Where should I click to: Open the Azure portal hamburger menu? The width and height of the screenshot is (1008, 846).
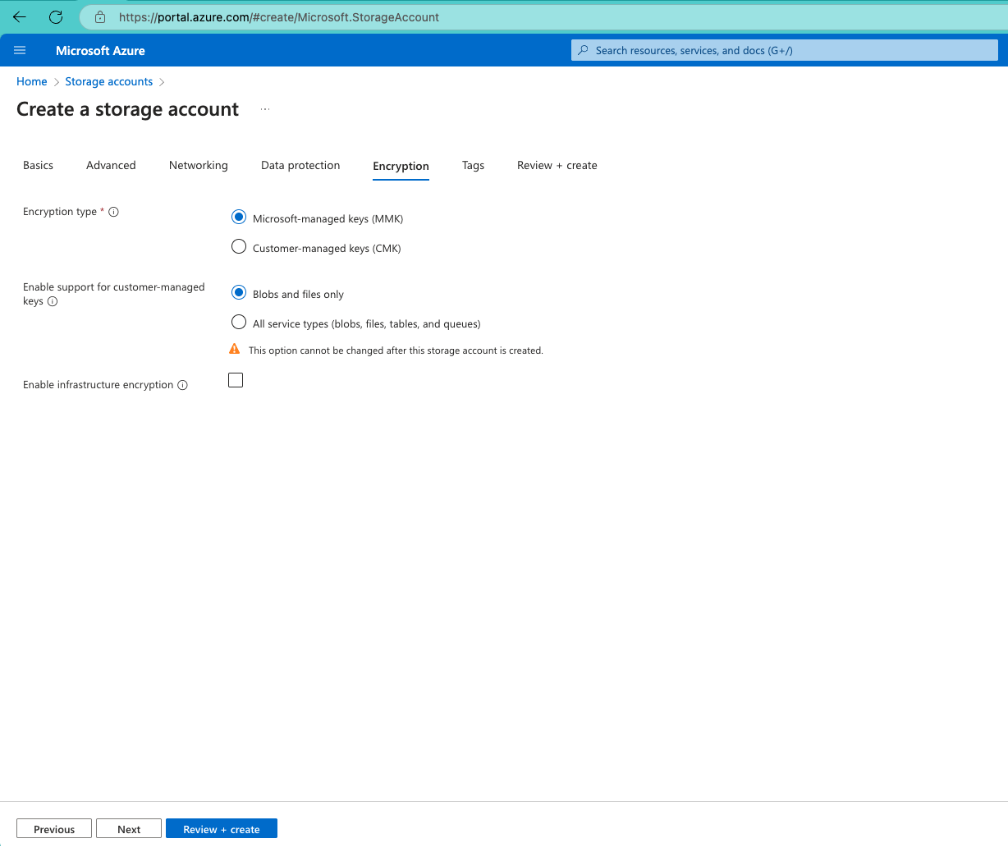(19, 50)
